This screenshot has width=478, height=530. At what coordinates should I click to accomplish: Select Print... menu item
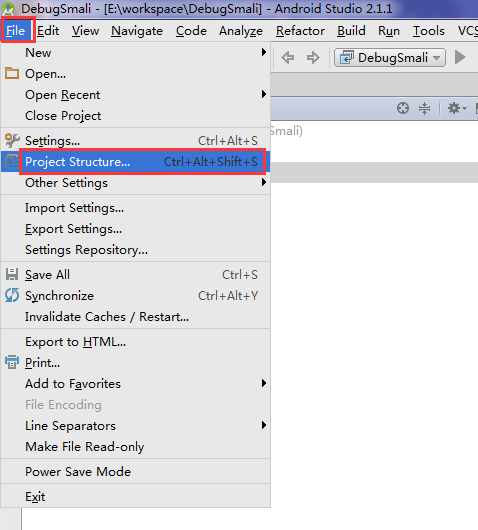[135, 362]
